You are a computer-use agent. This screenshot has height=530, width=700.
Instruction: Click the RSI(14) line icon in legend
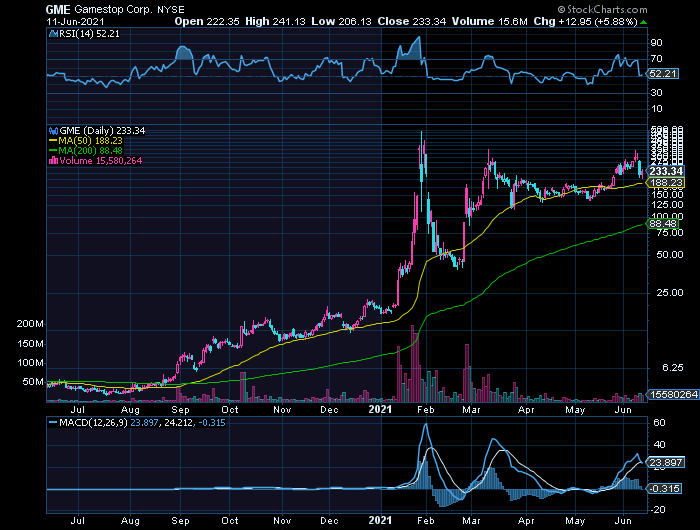tap(54, 33)
